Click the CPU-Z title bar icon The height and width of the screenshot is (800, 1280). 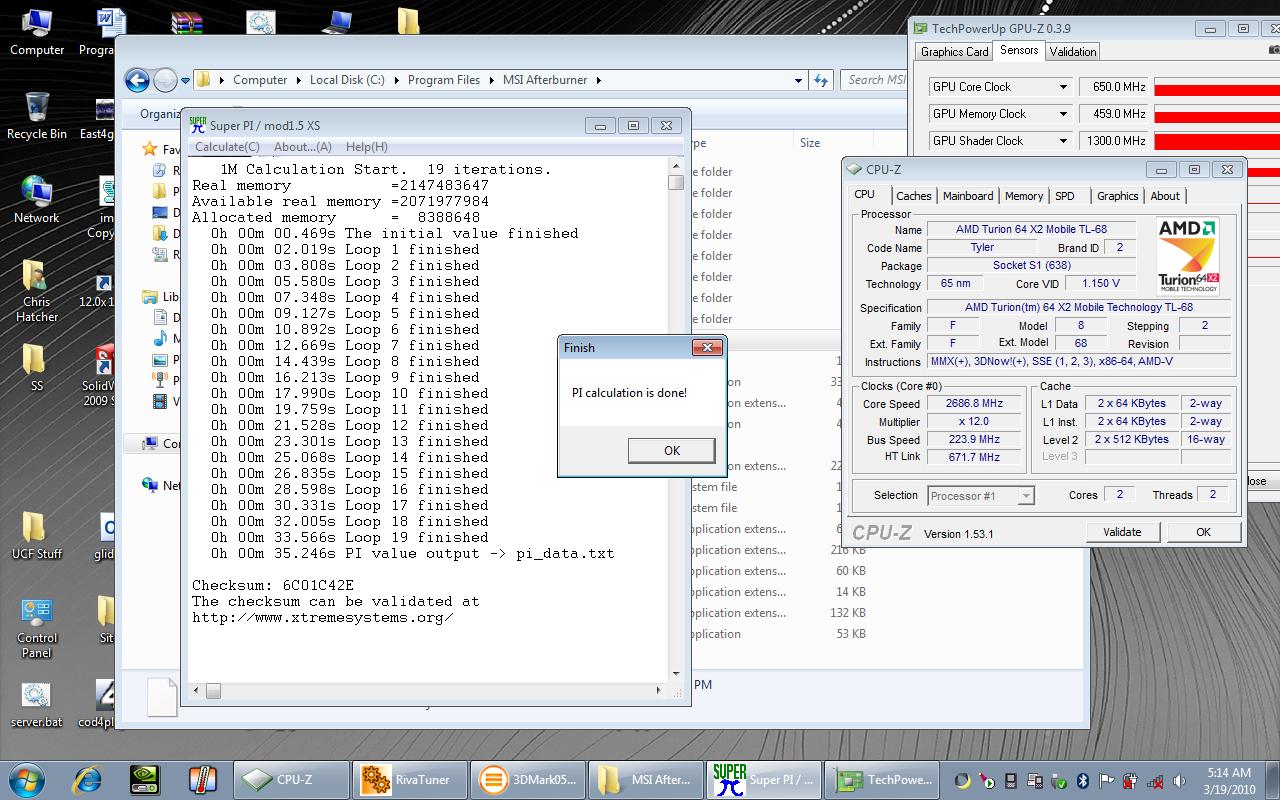(854, 169)
